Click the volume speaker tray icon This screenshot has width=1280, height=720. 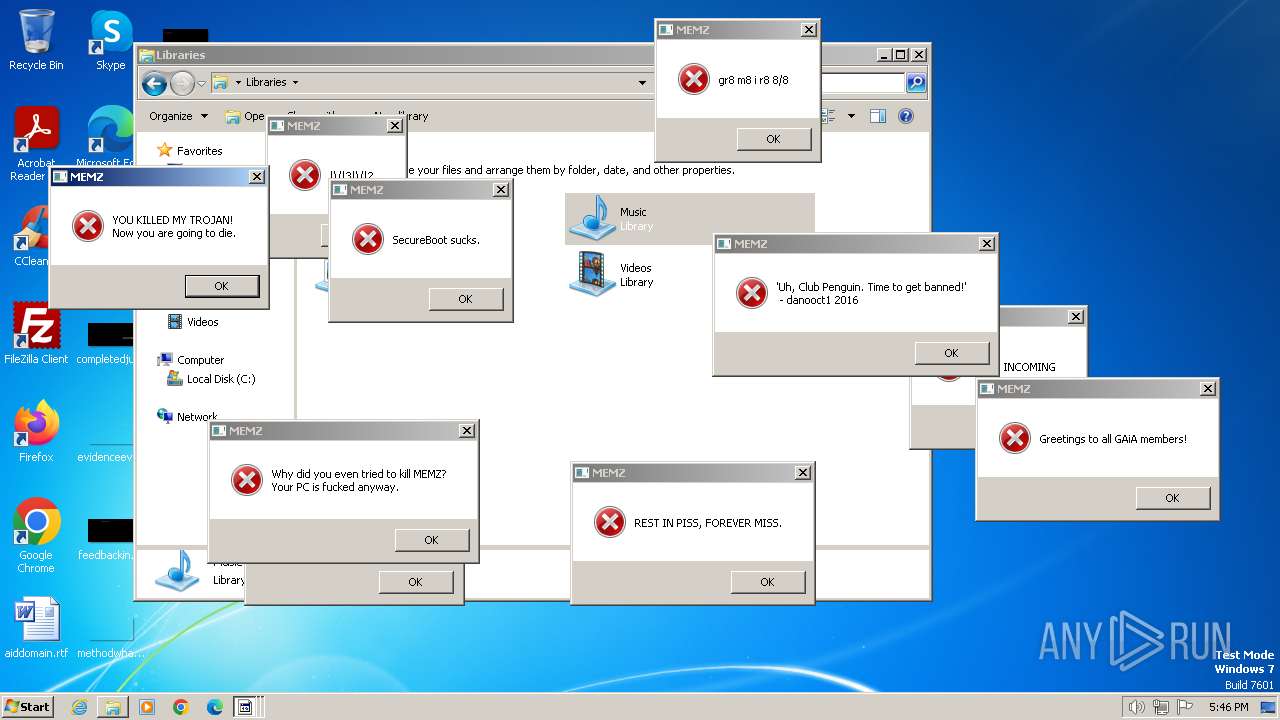tap(1136, 707)
